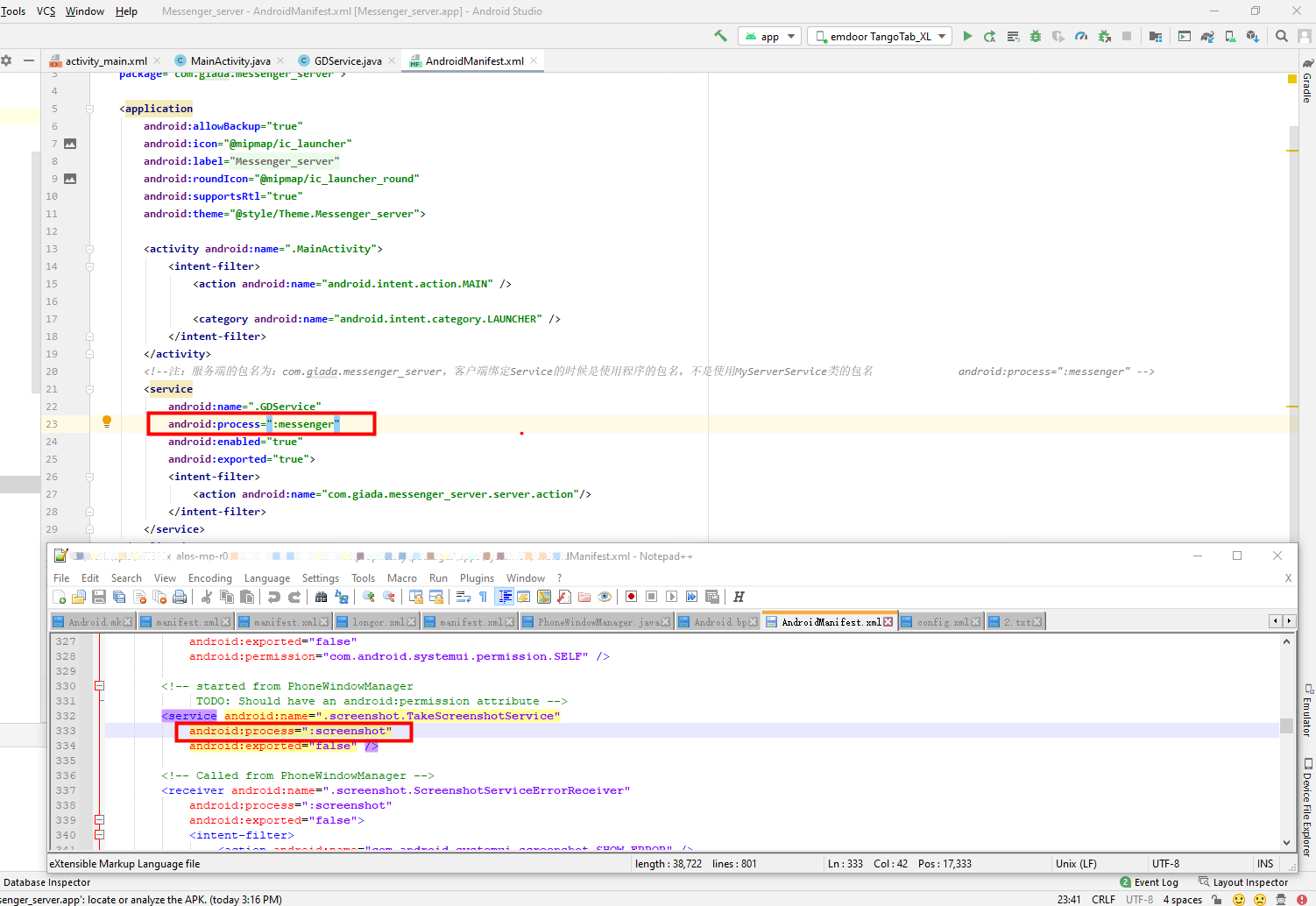Collapse Notepad++ fold marker on line 339
The image size is (1316, 906).
pyautogui.click(x=99, y=820)
